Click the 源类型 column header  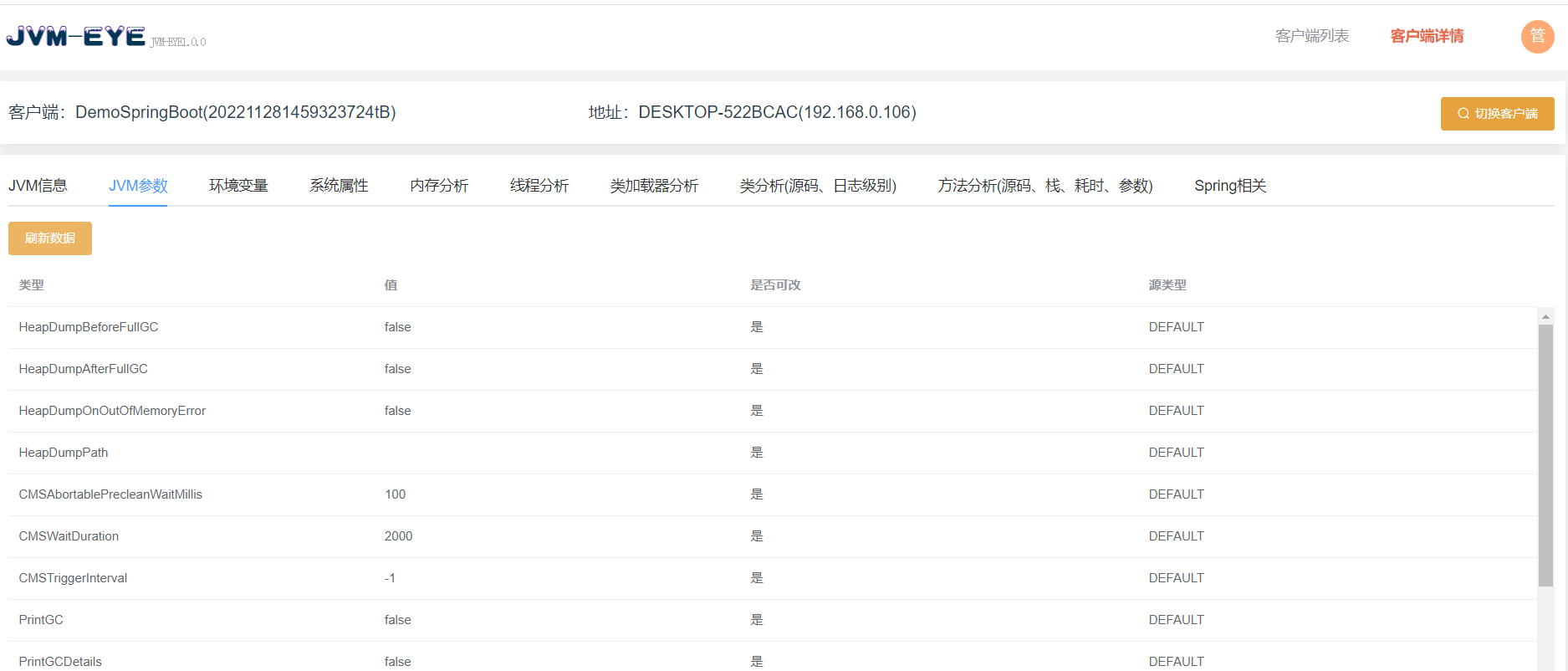point(1167,285)
